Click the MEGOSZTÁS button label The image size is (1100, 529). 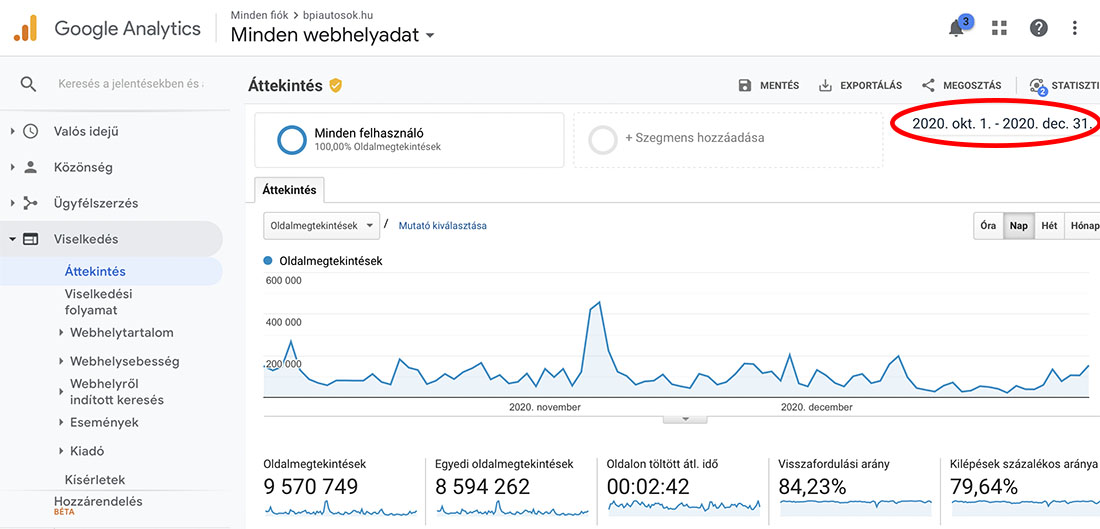972,86
